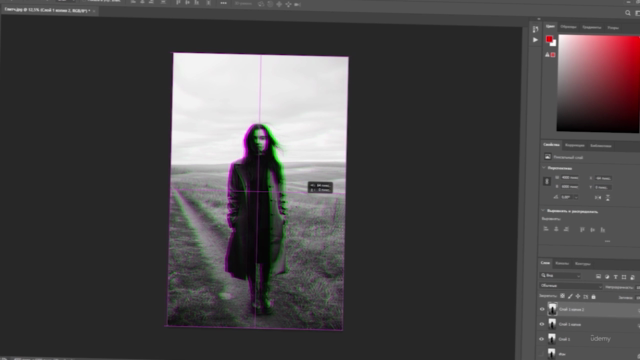Screen dimensions: 640x360
Task: Open the rotation angle dropdown arrow
Action: coord(576,197)
